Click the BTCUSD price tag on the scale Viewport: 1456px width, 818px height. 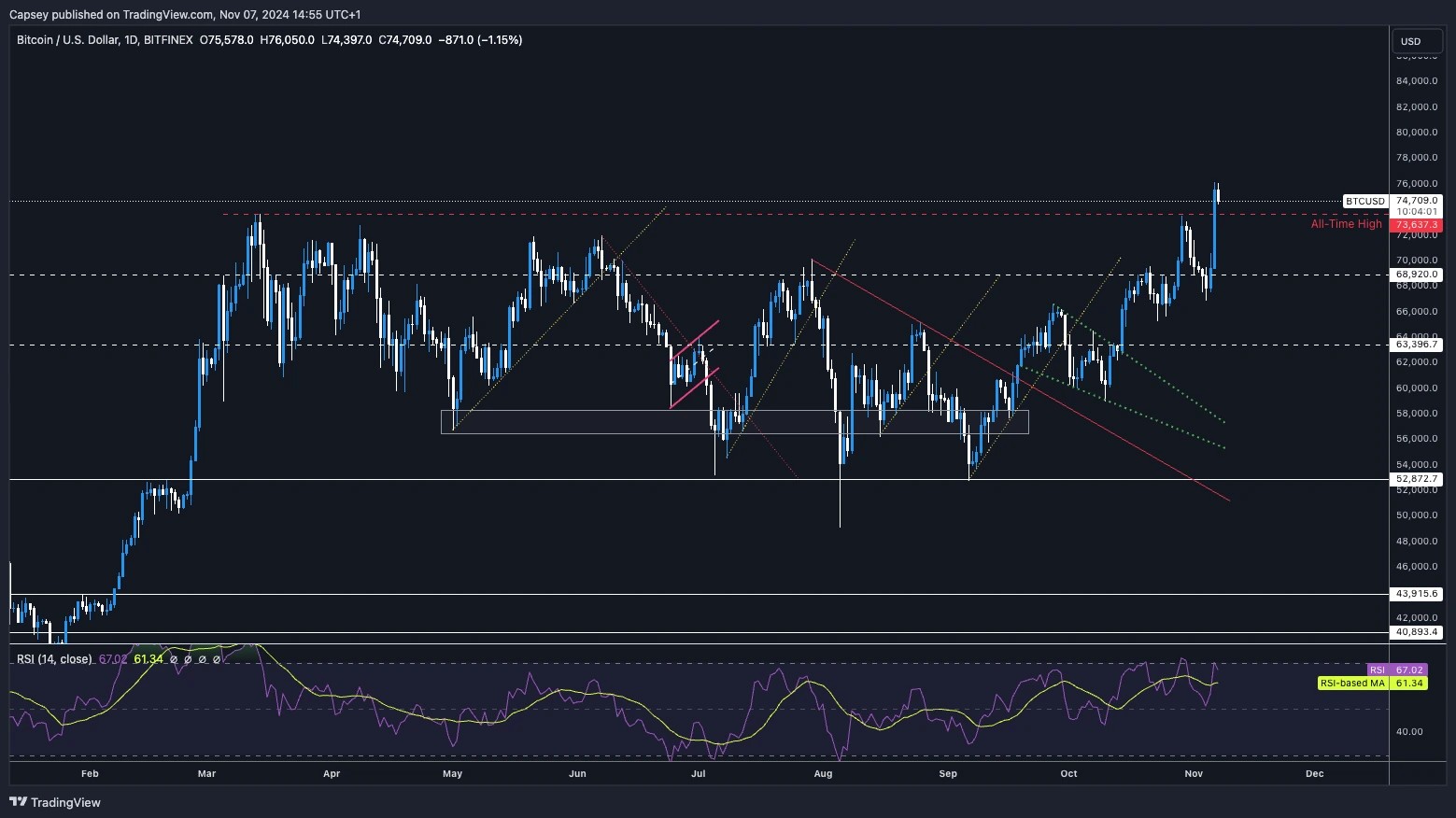point(1364,201)
